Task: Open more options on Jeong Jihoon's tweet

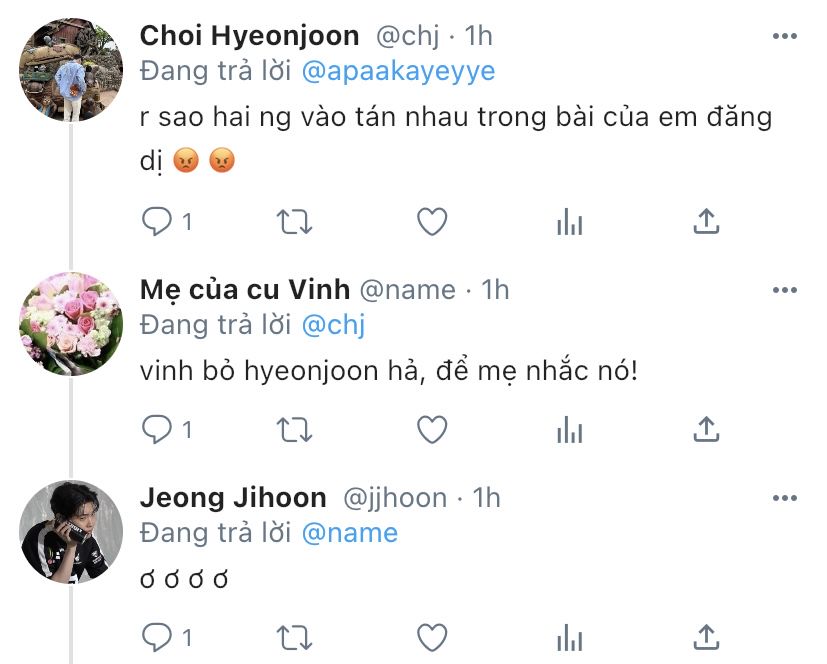Action: 785,497
